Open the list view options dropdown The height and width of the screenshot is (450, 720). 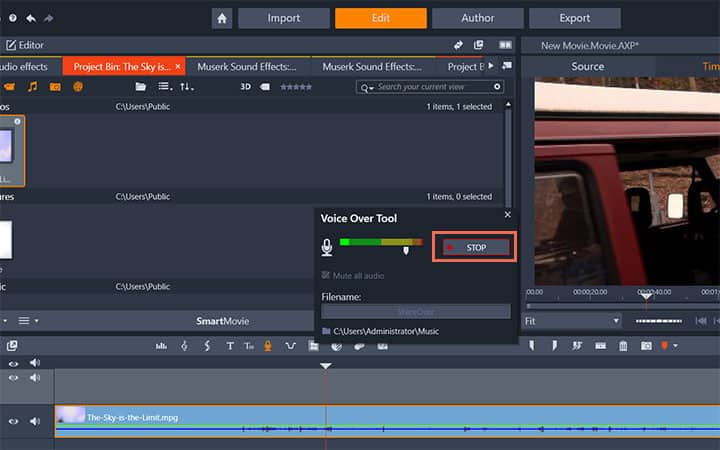click(x=165, y=86)
